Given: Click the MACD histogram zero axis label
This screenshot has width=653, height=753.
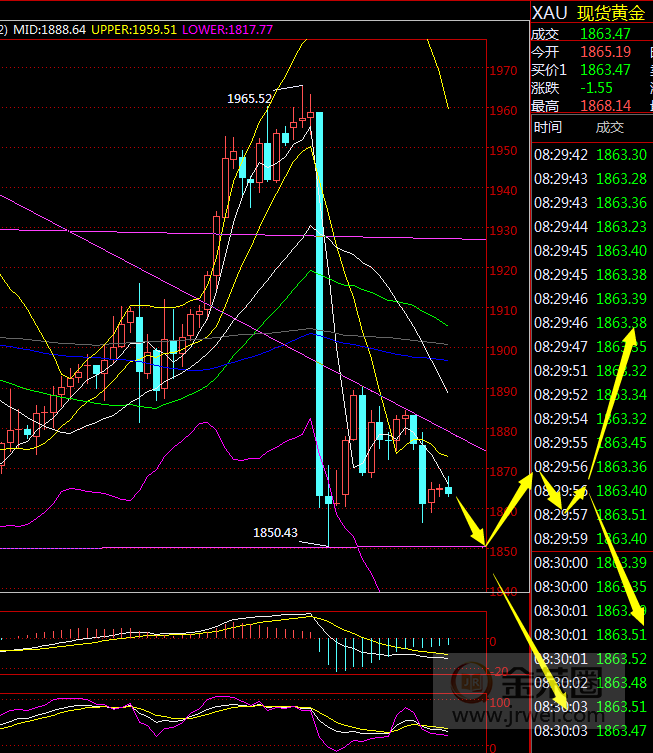Looking at the screenshot, I should pos(493,642).
